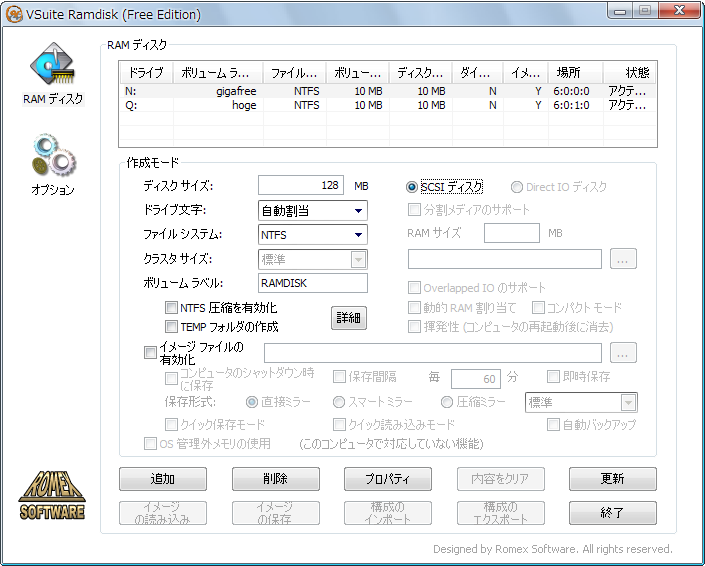Sort by ボリューム ラベル column header

[x=218, y=72]
